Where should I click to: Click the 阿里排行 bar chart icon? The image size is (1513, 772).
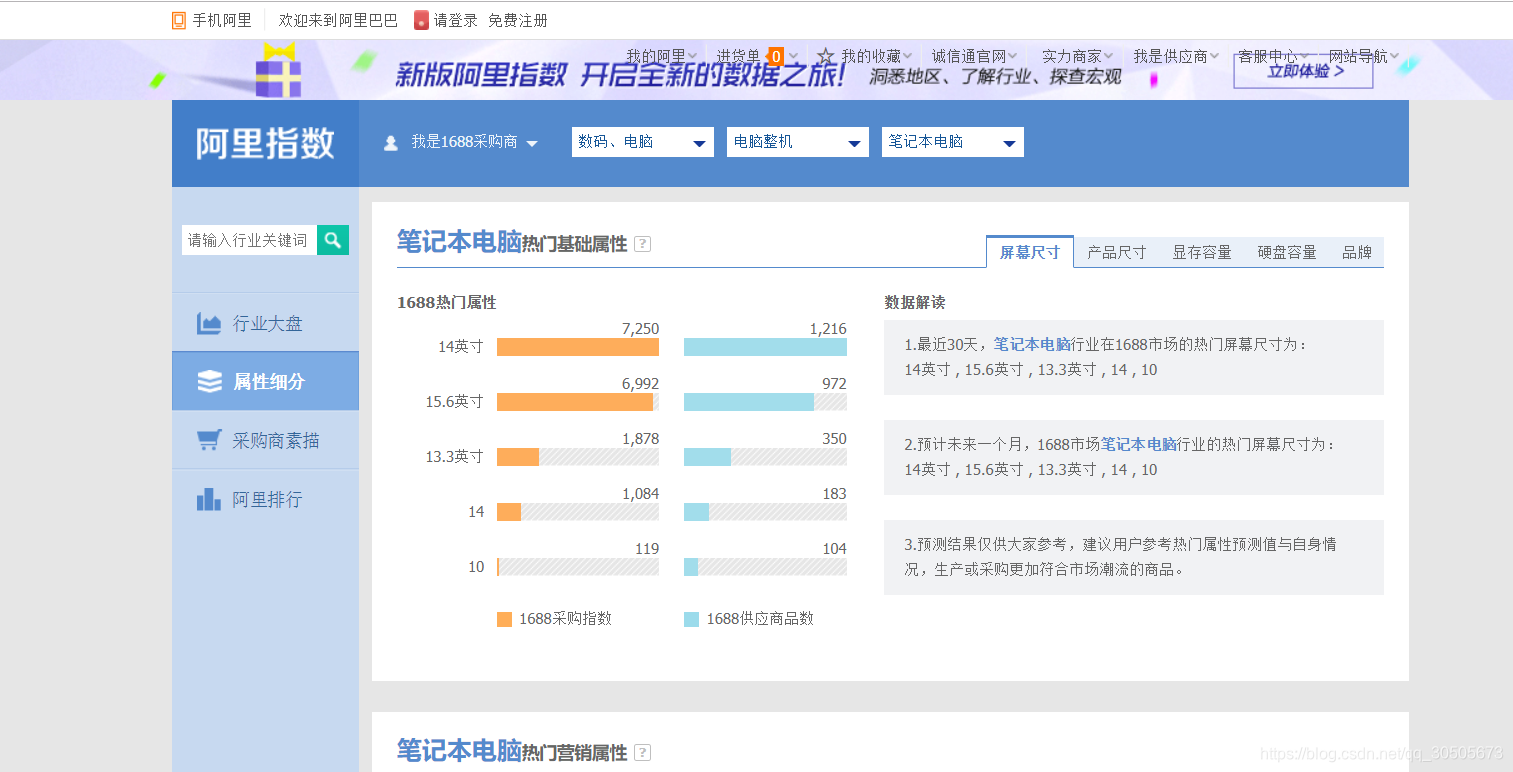click(x=209, y=499)
